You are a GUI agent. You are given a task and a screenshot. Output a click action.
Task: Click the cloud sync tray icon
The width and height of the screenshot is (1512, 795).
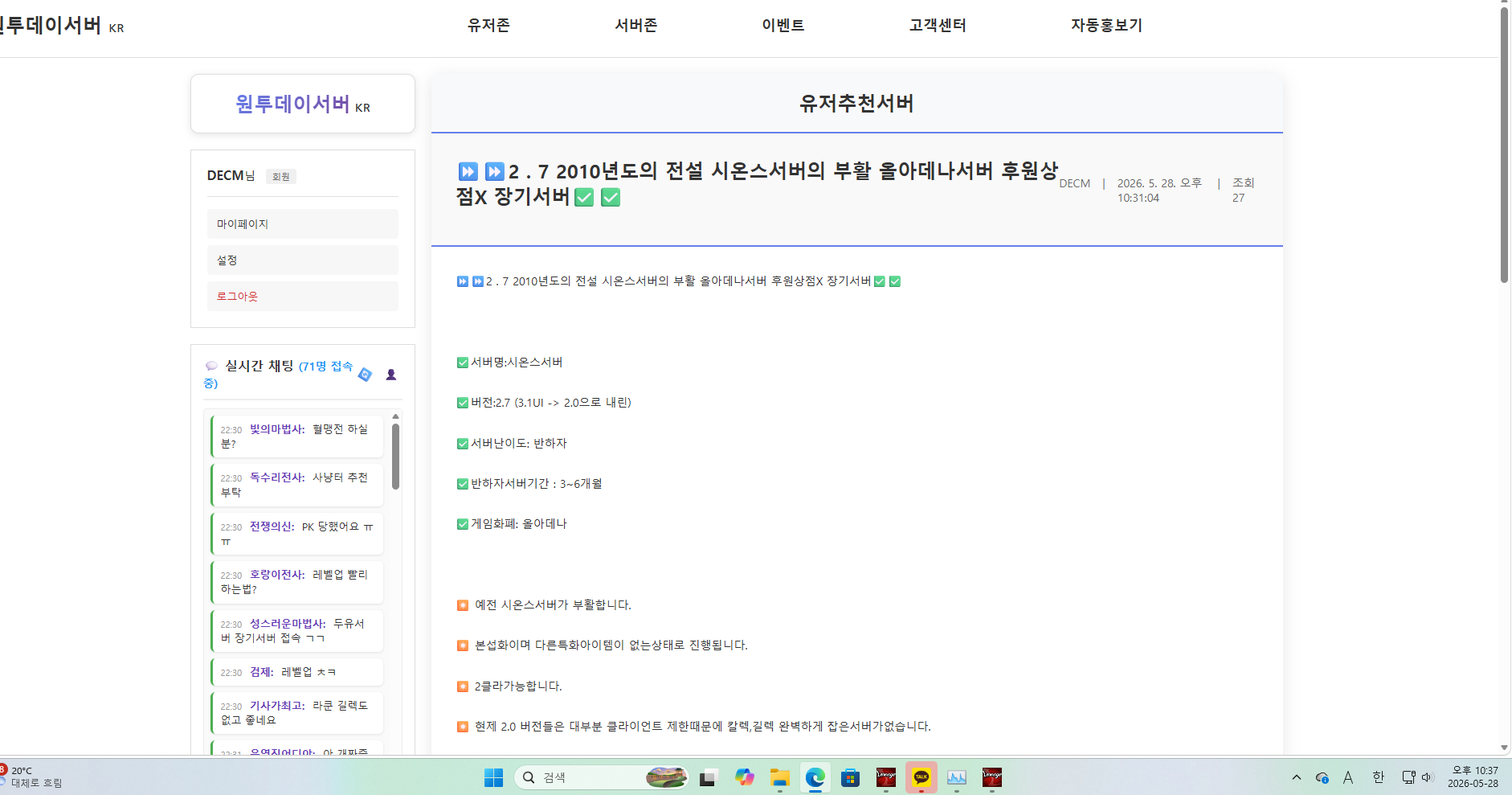pyautogui.click(x=1322, y=777)
